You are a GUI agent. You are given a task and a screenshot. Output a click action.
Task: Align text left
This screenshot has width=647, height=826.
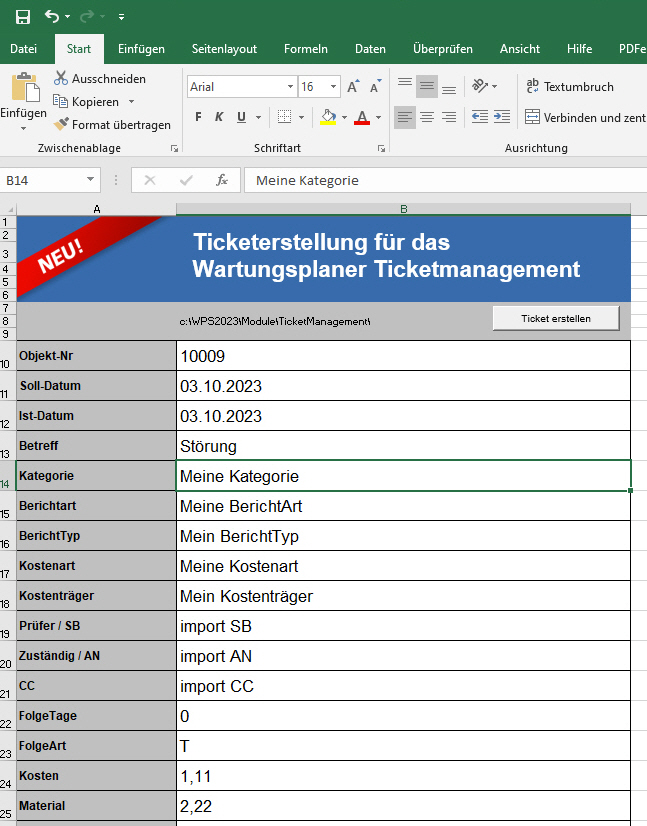405,117
